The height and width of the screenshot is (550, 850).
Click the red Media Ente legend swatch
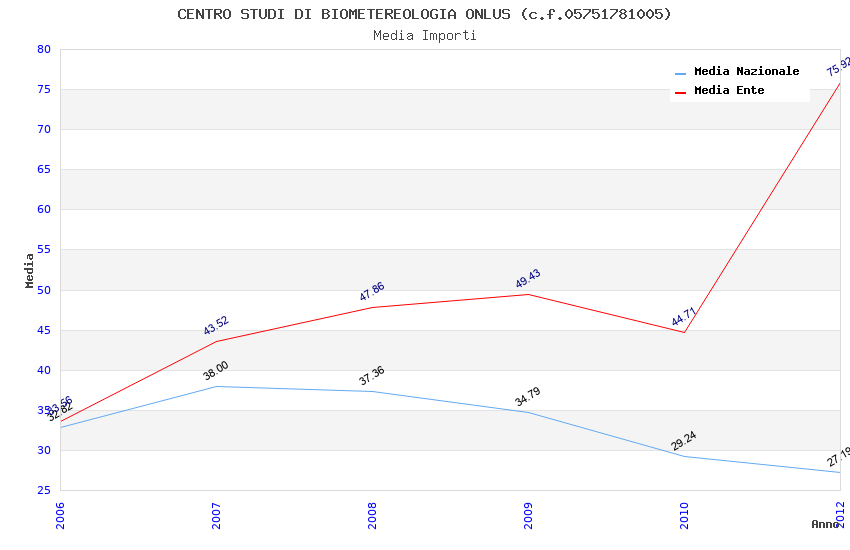click(x=681, y=92)
